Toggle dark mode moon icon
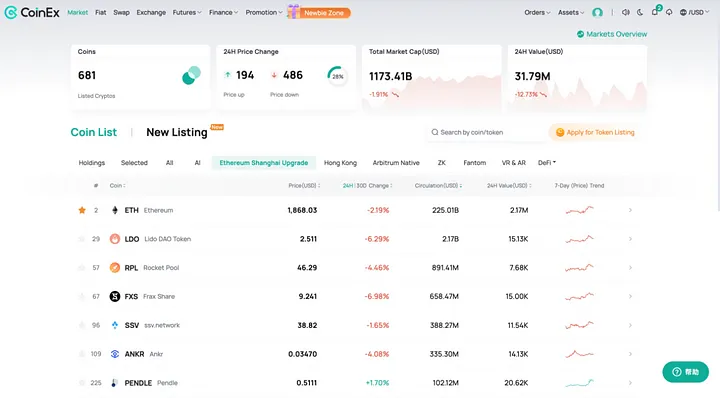The height and width of the screenshot is (398, 720). [x=640, y=12]
